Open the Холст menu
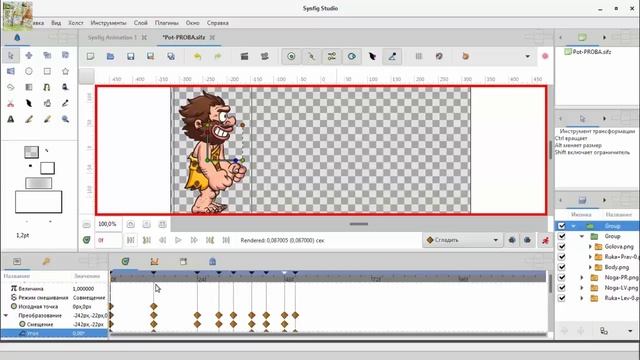This screenshot has width=640, height=360. (x=76, y=23)
